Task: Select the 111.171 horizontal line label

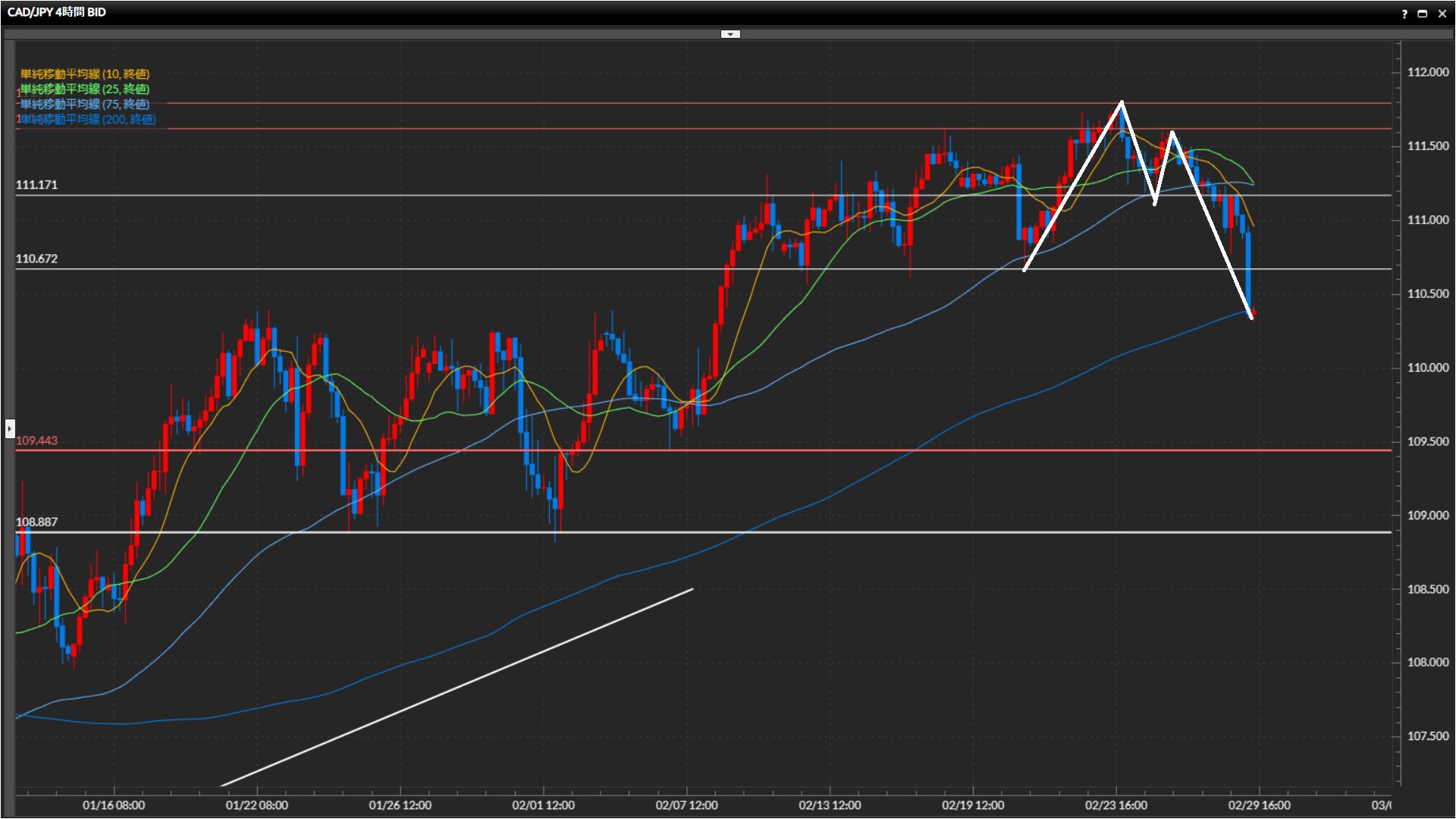Action: pos(36,185)
